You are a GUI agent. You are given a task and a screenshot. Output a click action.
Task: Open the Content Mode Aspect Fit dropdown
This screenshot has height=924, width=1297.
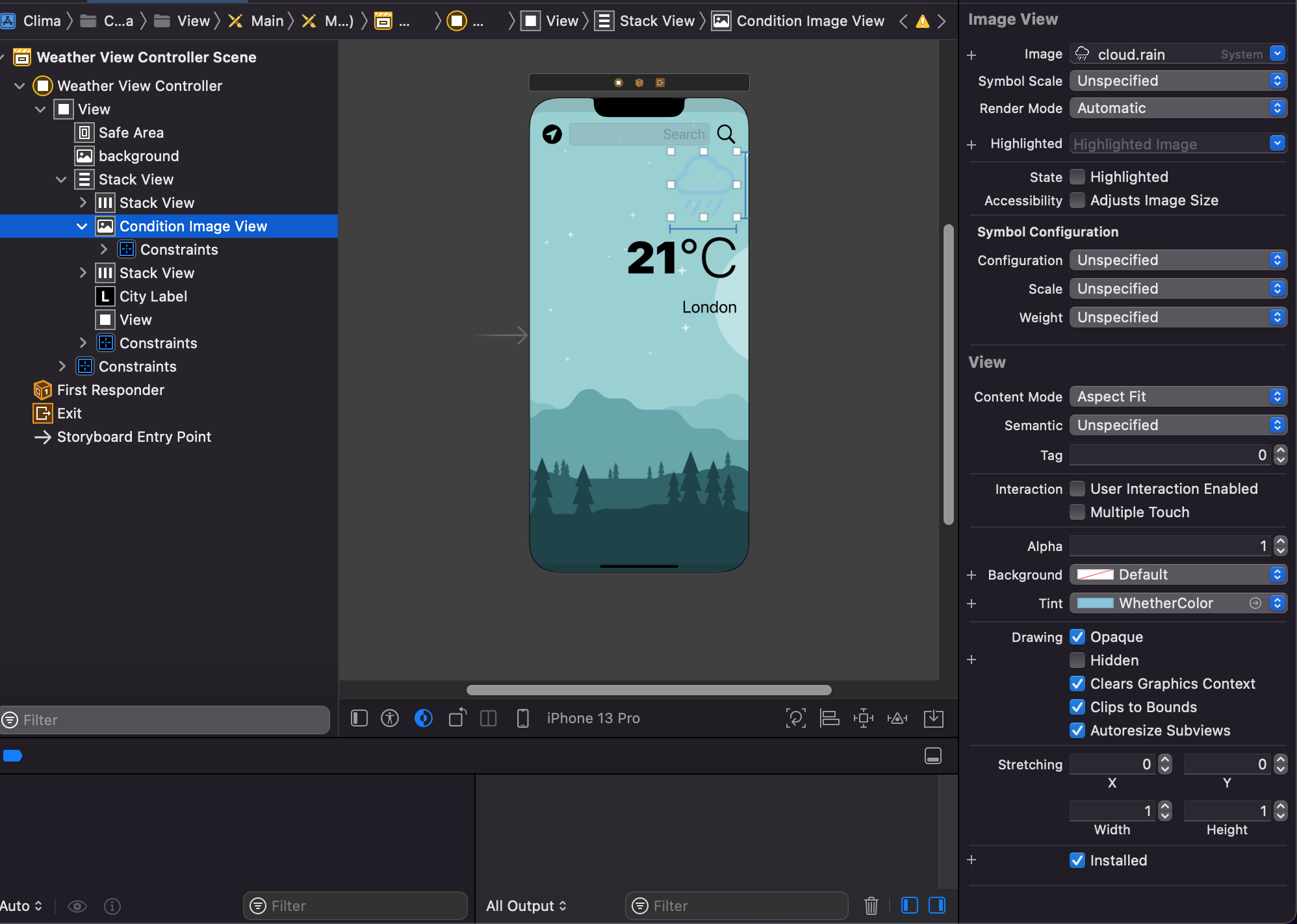click(x=1177, y=396)
